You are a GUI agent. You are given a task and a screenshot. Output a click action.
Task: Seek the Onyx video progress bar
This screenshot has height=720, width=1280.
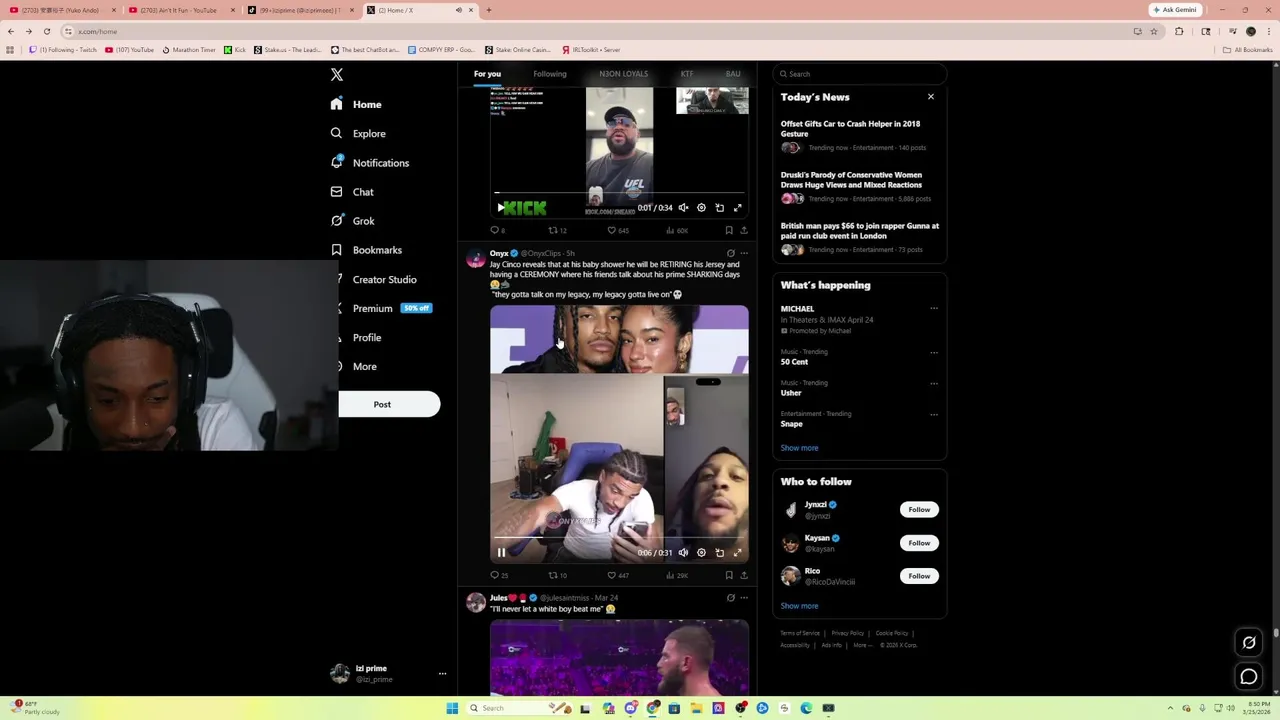[x=619, y=538]
